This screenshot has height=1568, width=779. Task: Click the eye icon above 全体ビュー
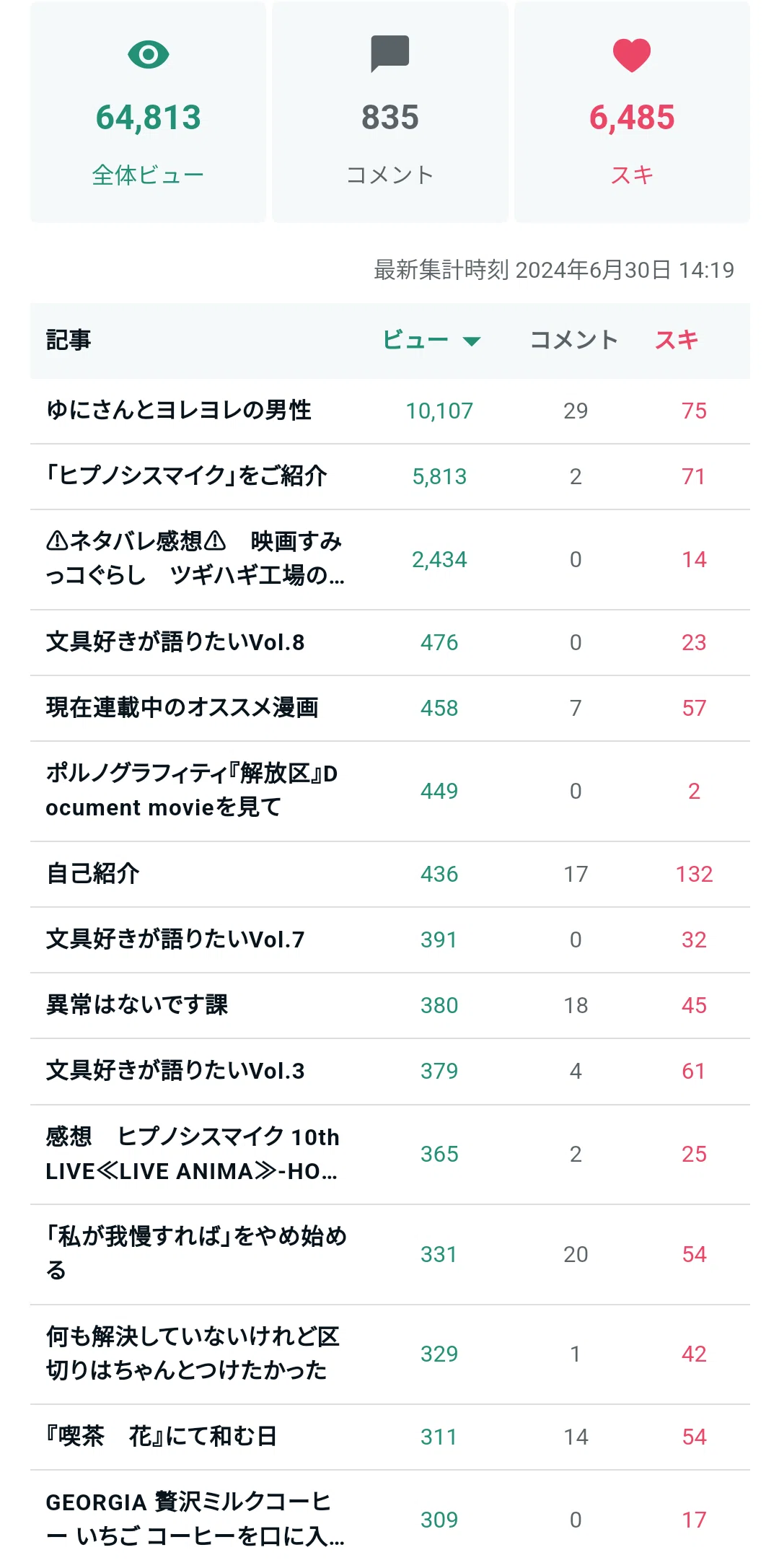148,55
